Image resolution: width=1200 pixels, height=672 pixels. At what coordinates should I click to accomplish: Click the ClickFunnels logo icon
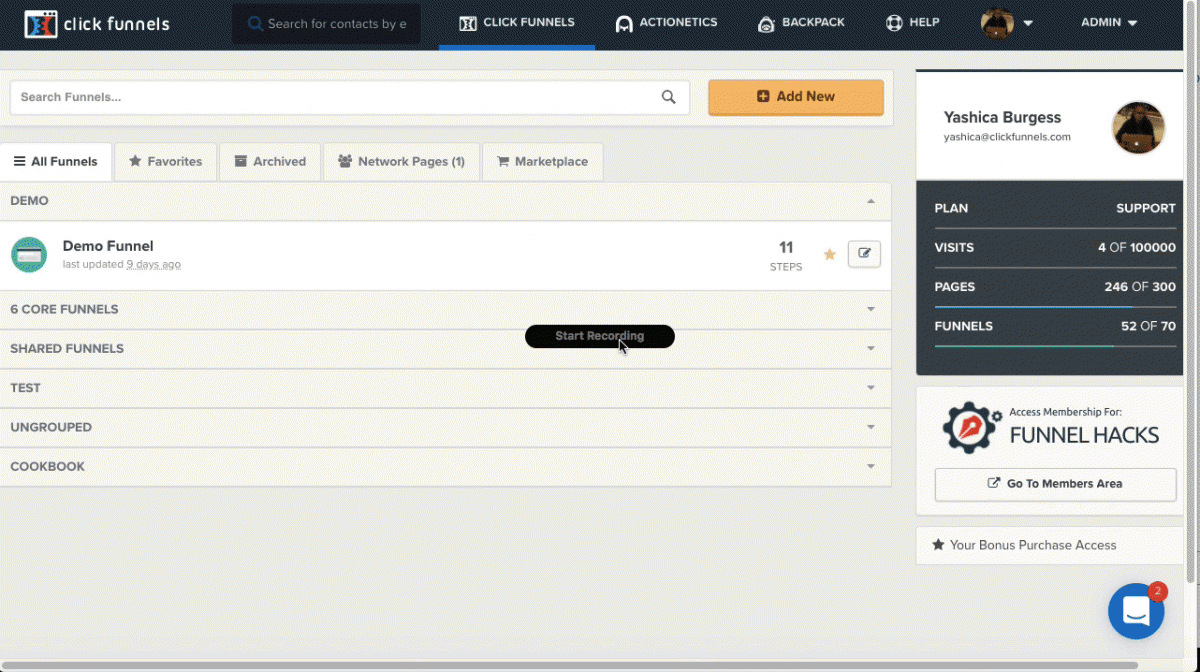pos(41,24)
